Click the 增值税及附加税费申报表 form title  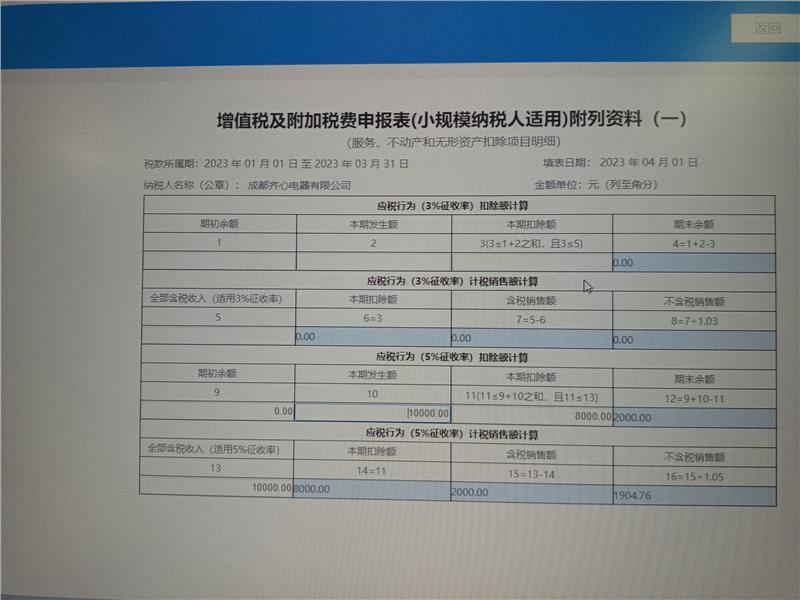click(452, 120)
